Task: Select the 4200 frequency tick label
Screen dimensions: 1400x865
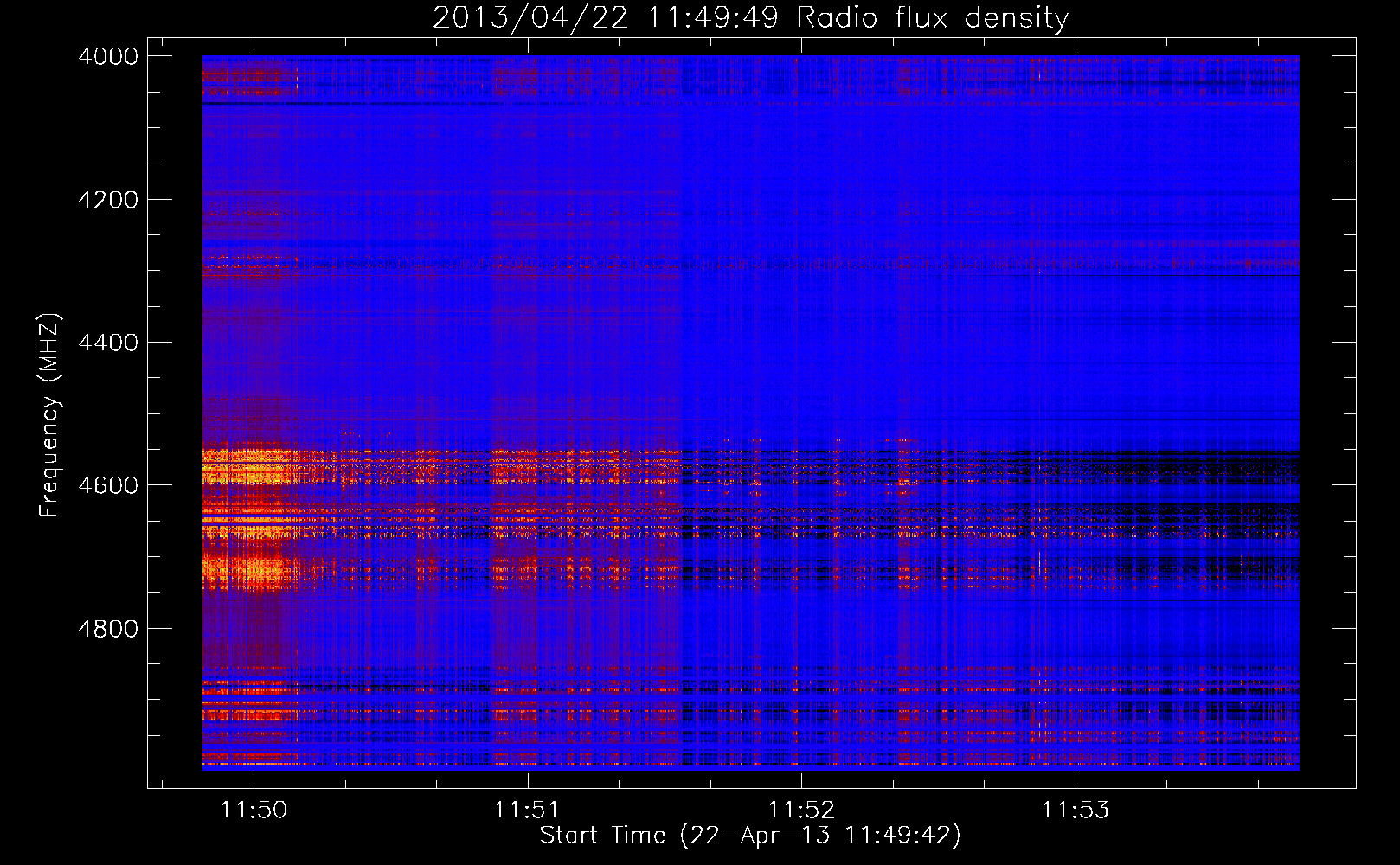Action: coord(108,199)
